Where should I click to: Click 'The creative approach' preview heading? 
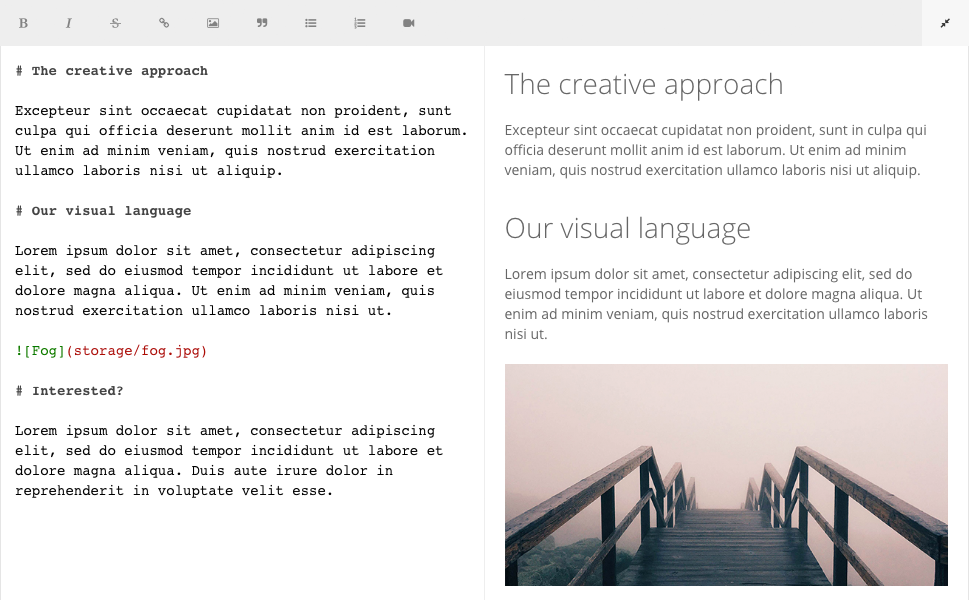point(644,85)
